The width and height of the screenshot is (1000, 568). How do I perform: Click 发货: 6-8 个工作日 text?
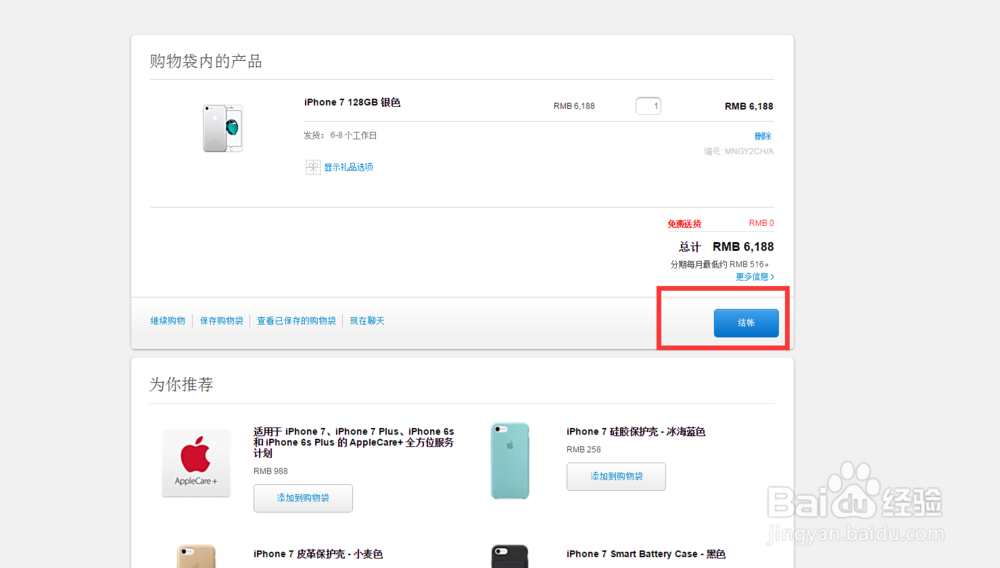340,135
